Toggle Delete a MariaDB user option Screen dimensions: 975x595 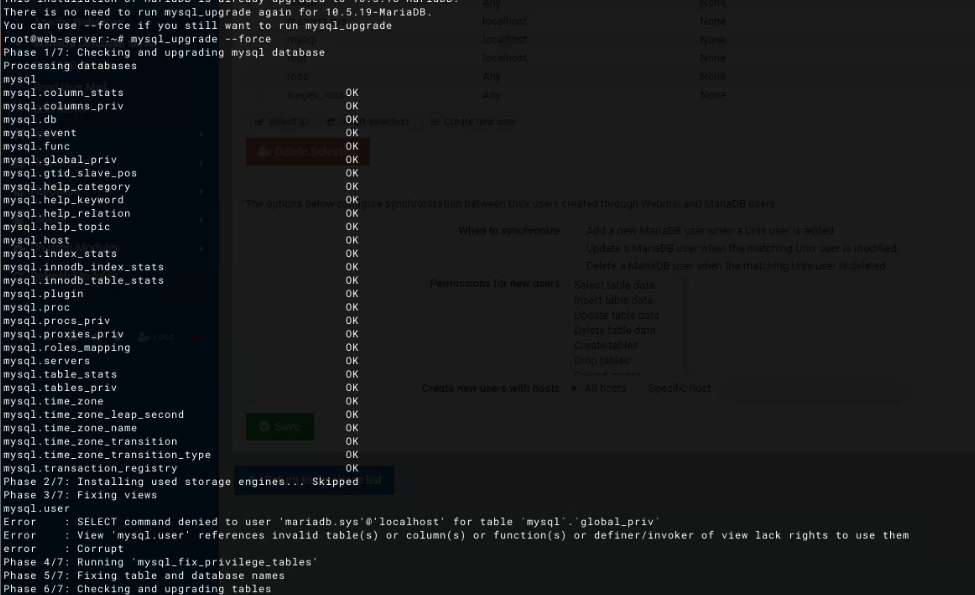[737, 265]
